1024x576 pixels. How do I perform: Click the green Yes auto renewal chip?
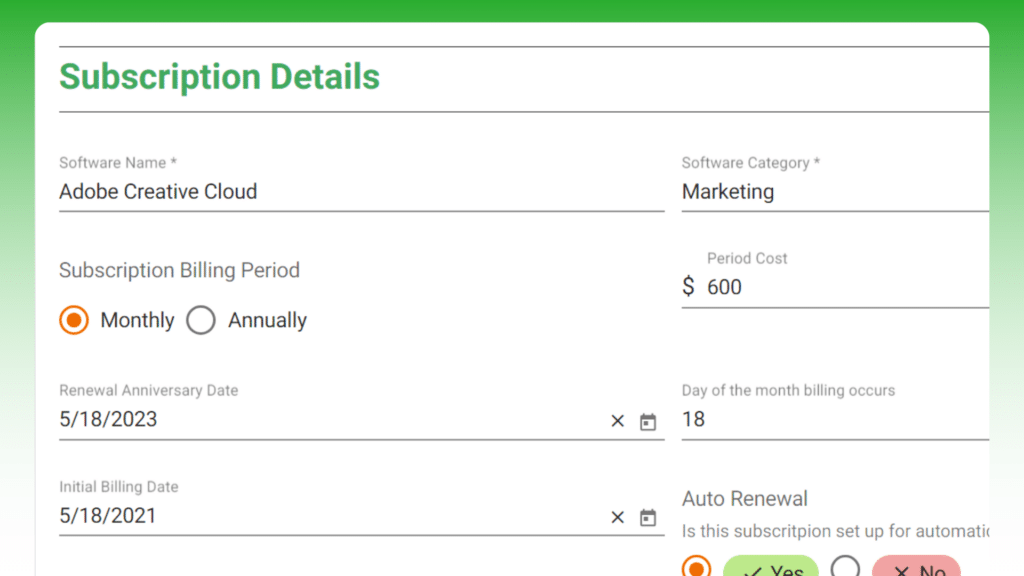click(x=771, y=566)
